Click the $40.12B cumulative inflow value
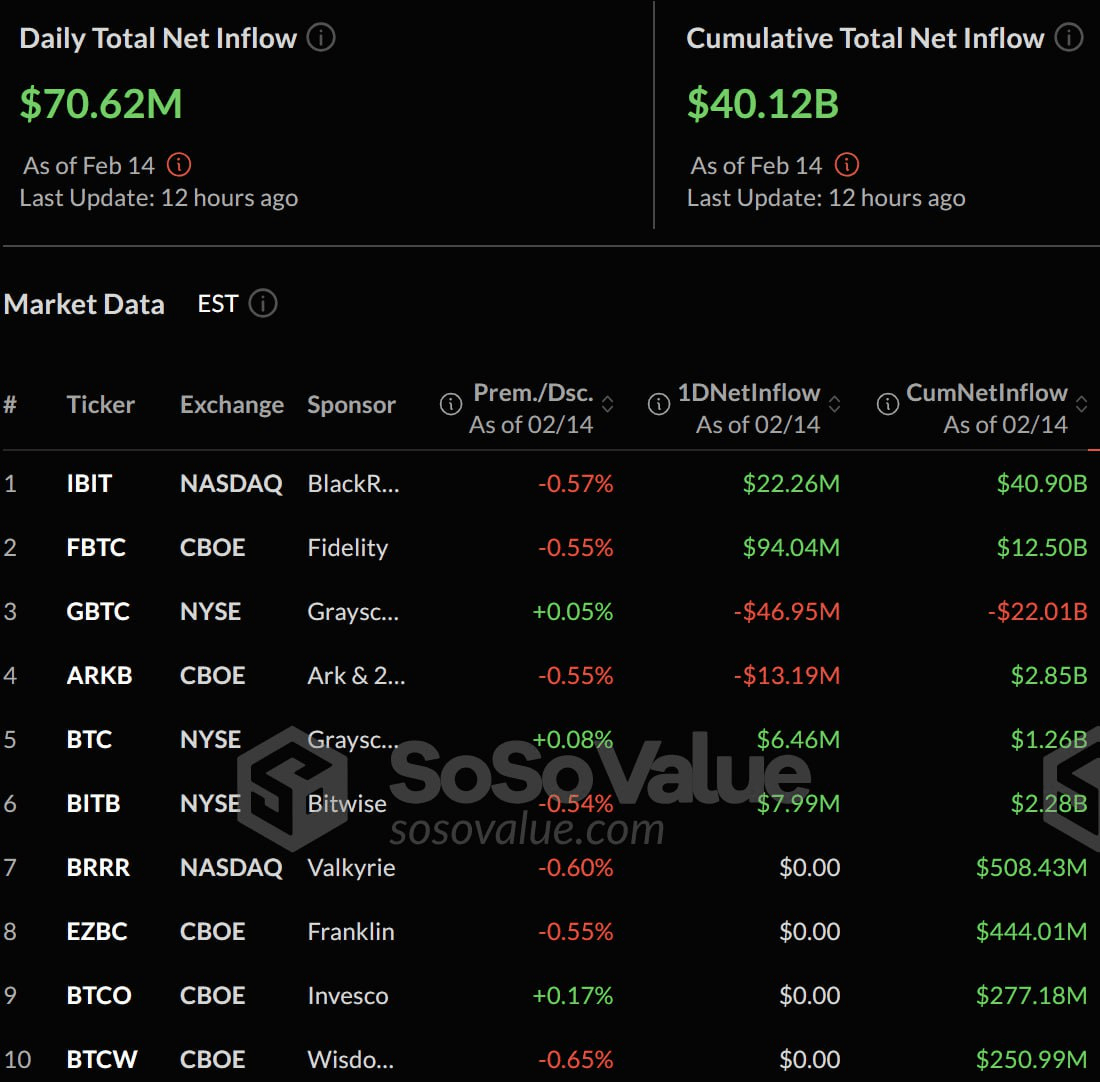1100x1082 pixels. [763, 104]
